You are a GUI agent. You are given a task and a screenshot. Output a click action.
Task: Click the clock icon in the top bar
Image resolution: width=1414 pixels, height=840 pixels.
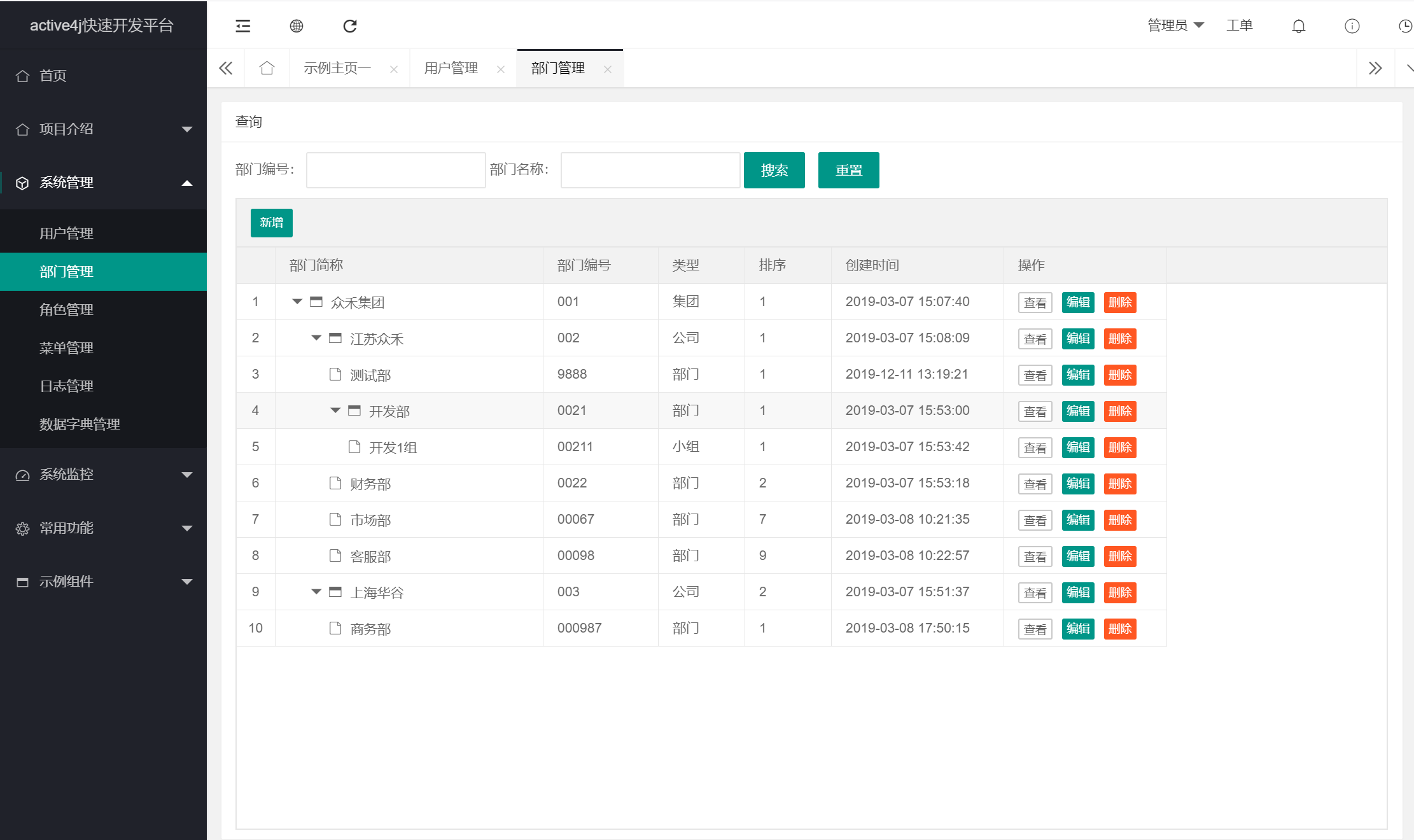point(1405,26)
